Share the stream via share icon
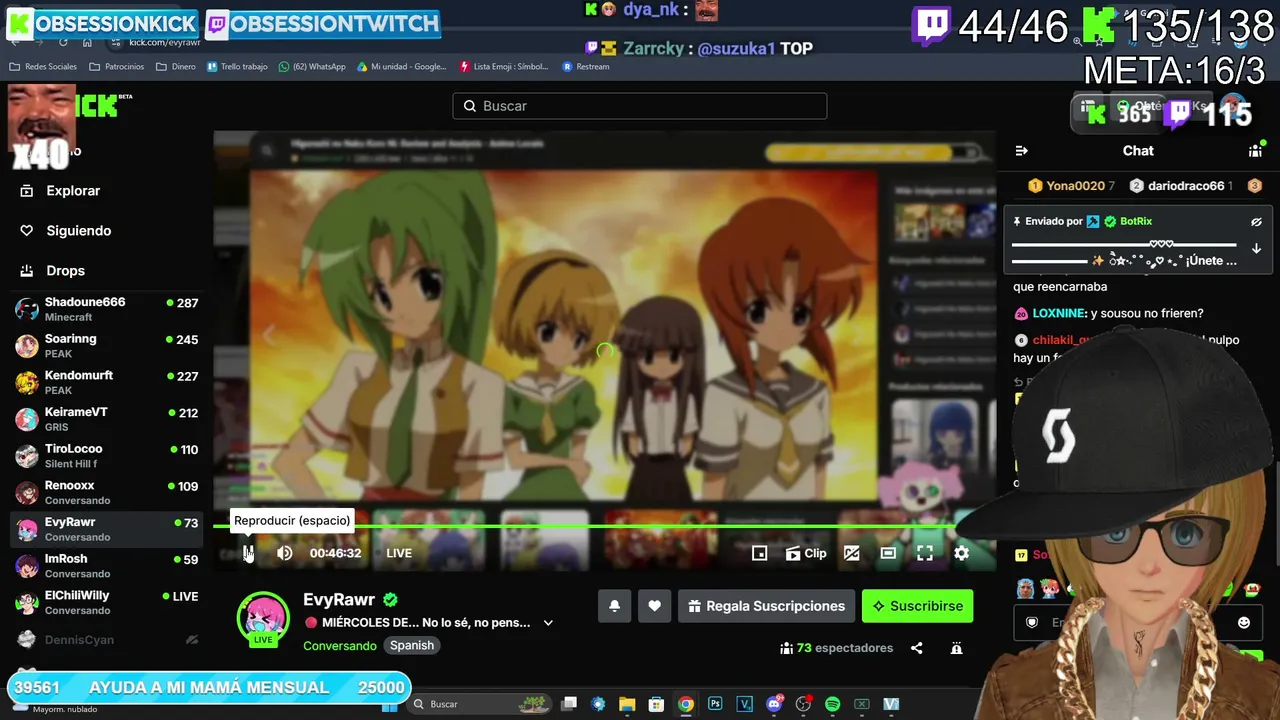Viewport: 1280px width, 720px height. [x=917, y=648]
